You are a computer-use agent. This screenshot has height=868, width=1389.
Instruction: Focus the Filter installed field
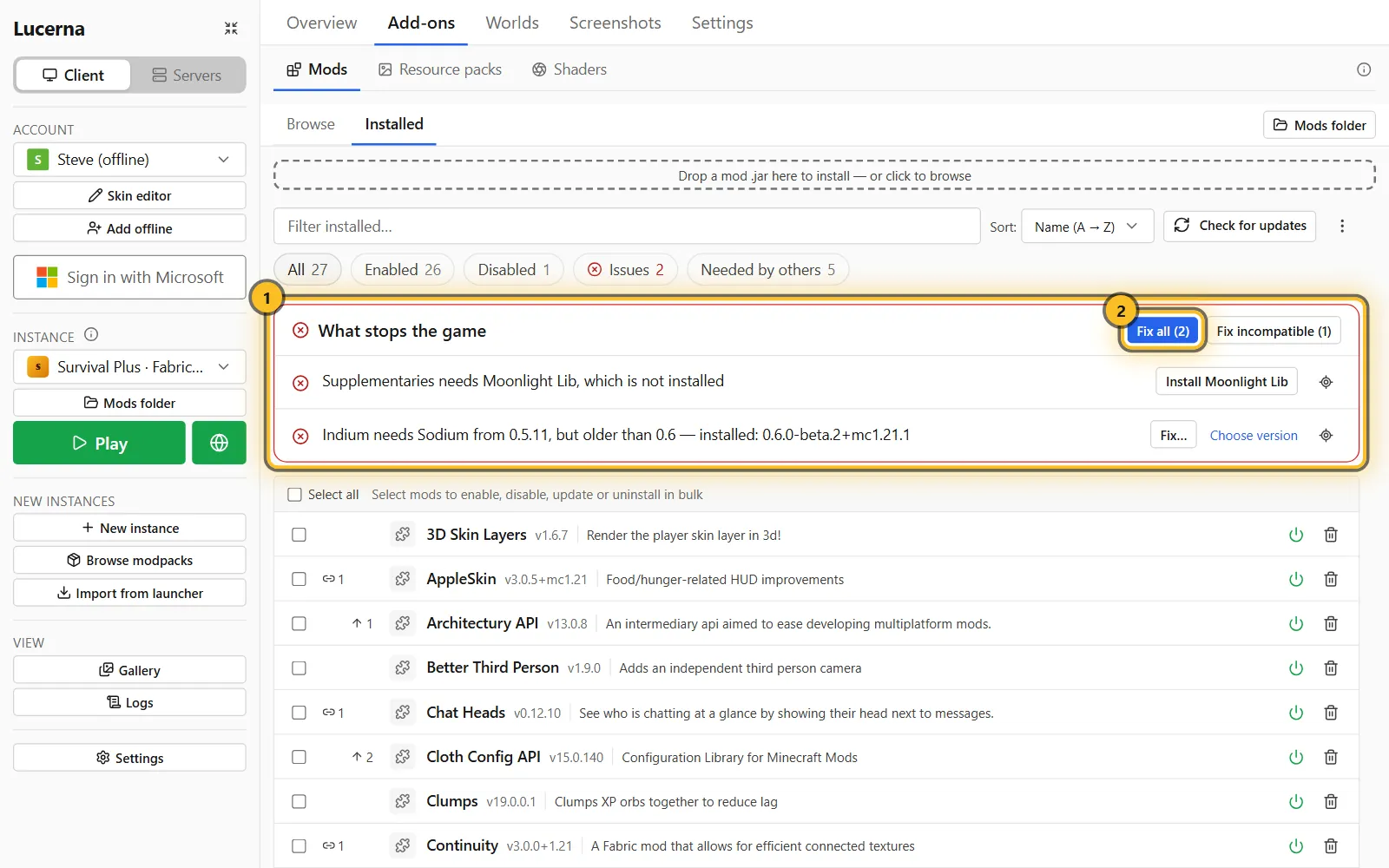[x=627, y=227]
